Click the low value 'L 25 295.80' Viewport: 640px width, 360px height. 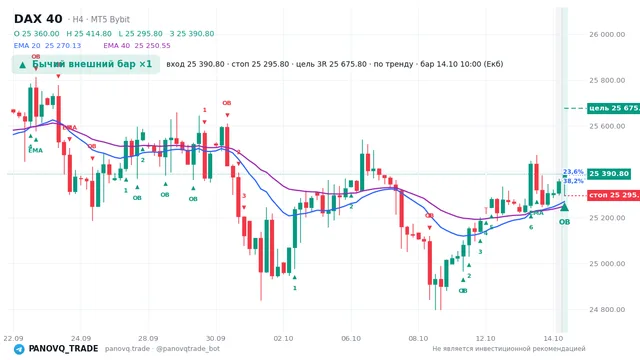[x=140, y=34]
